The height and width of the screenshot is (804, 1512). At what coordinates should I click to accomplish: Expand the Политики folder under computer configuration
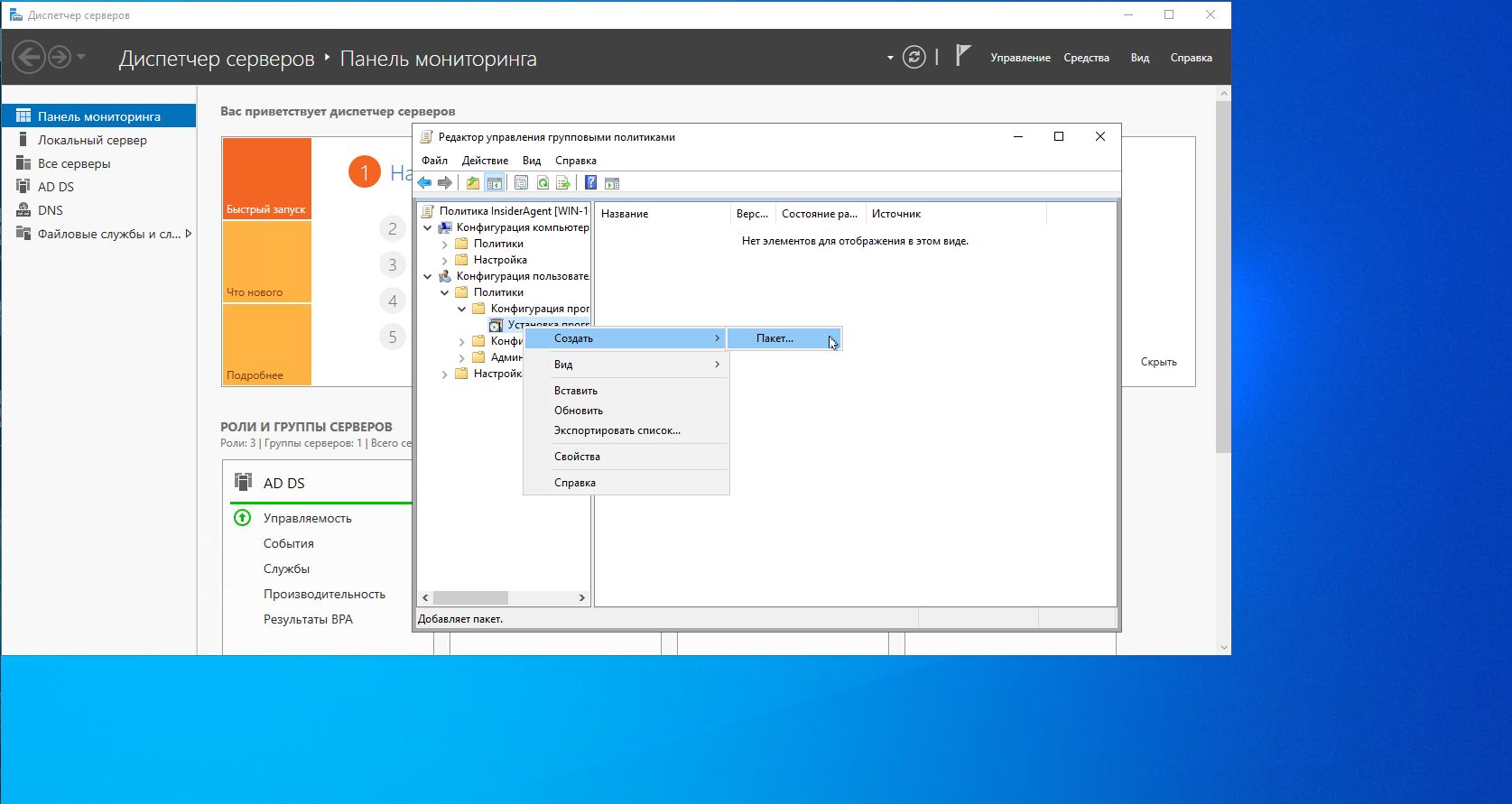click(x=444, y=244)
